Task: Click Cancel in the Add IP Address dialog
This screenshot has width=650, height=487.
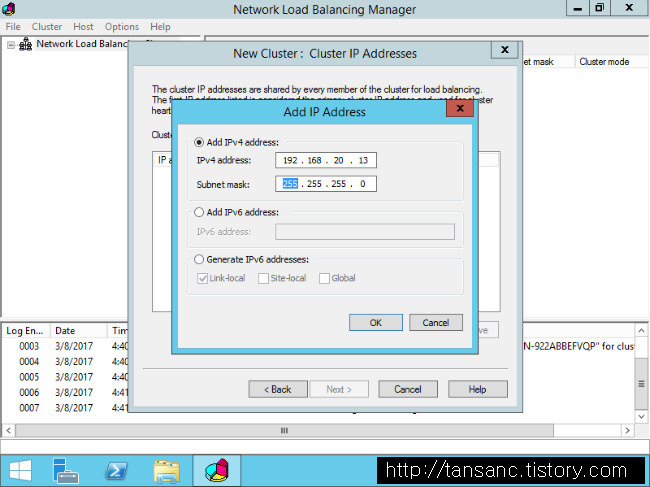Action: coord(436,322)
